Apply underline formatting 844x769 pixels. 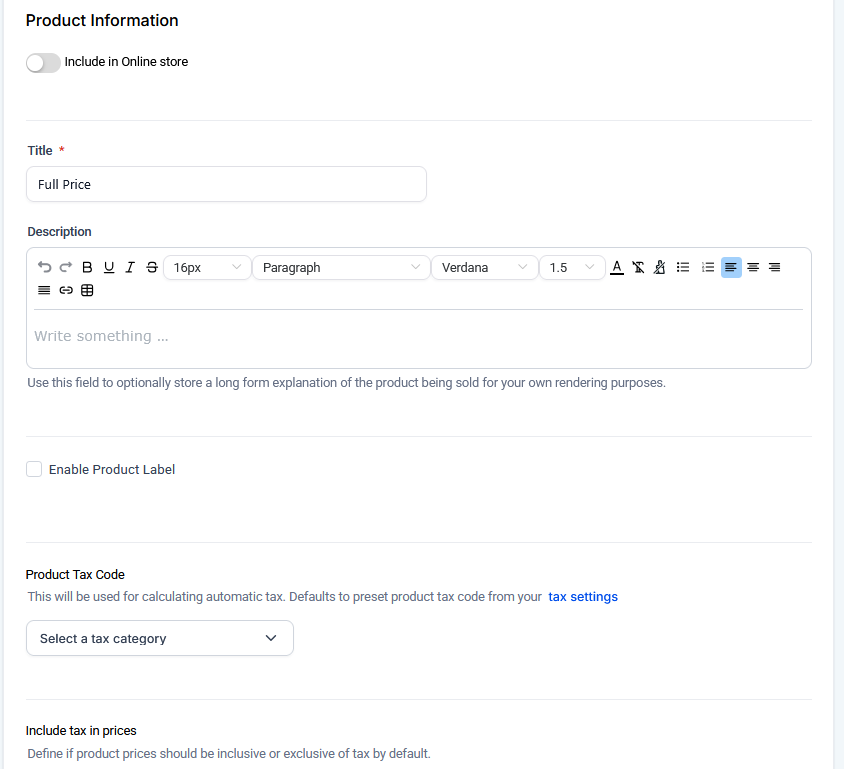tap(109, 267)
